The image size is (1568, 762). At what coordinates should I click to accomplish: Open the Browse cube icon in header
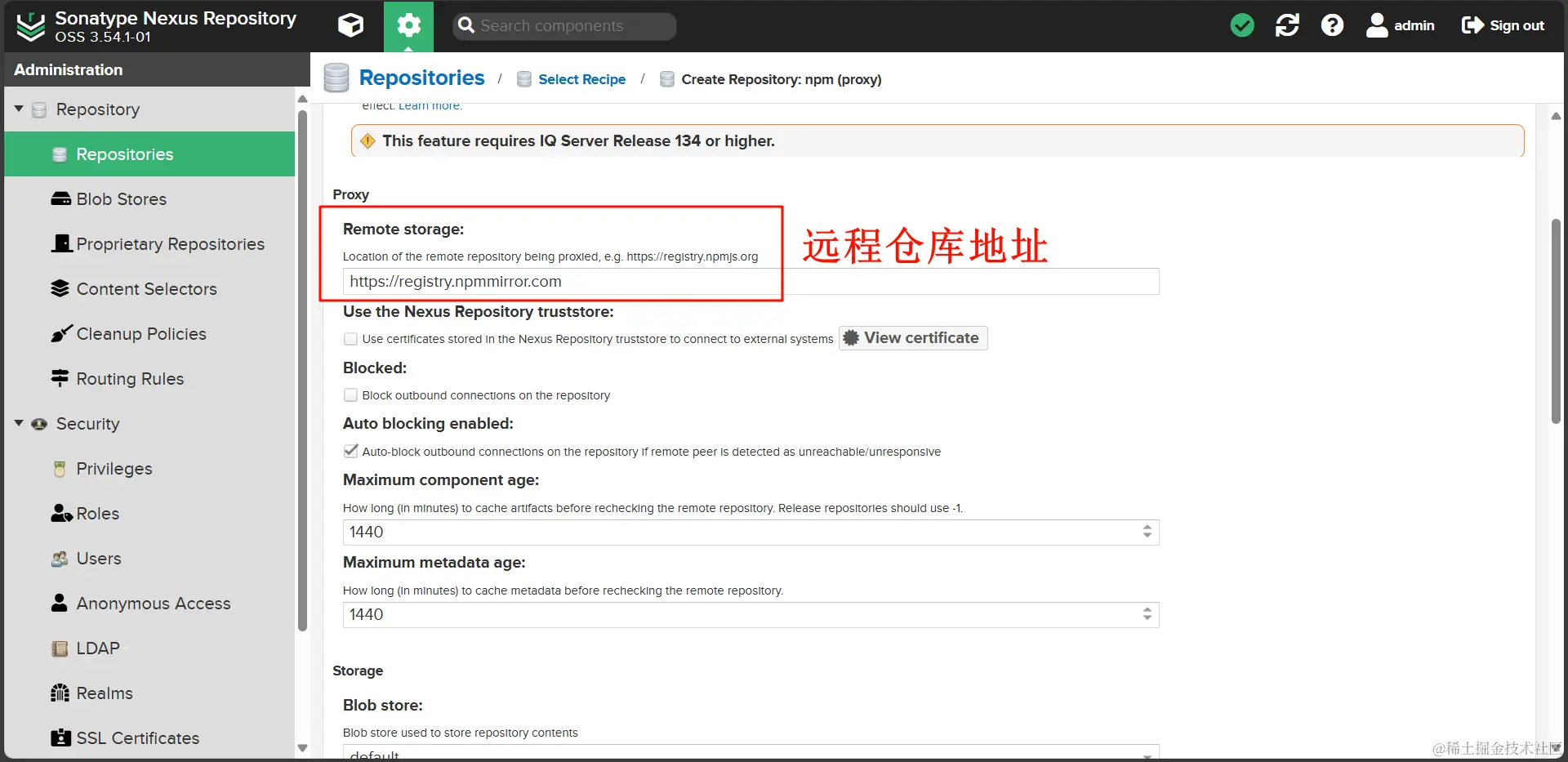(350, 25)
